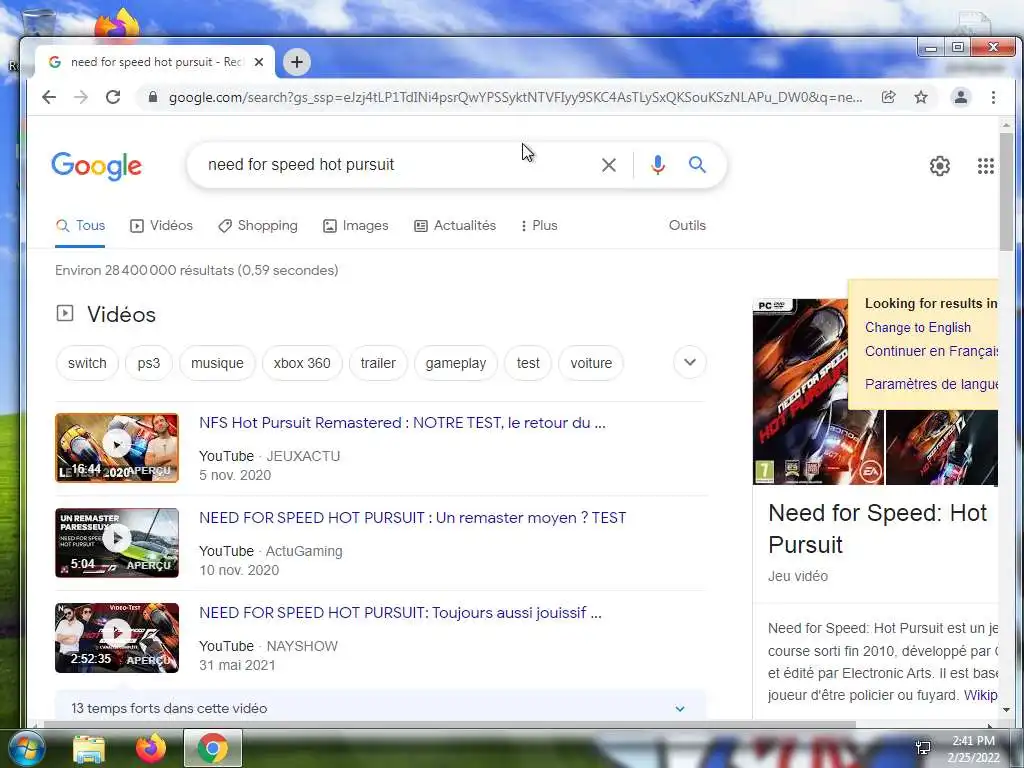Click 'Change to English' link
This screenshot has height=768, width=1024.
tap(918, 327)
